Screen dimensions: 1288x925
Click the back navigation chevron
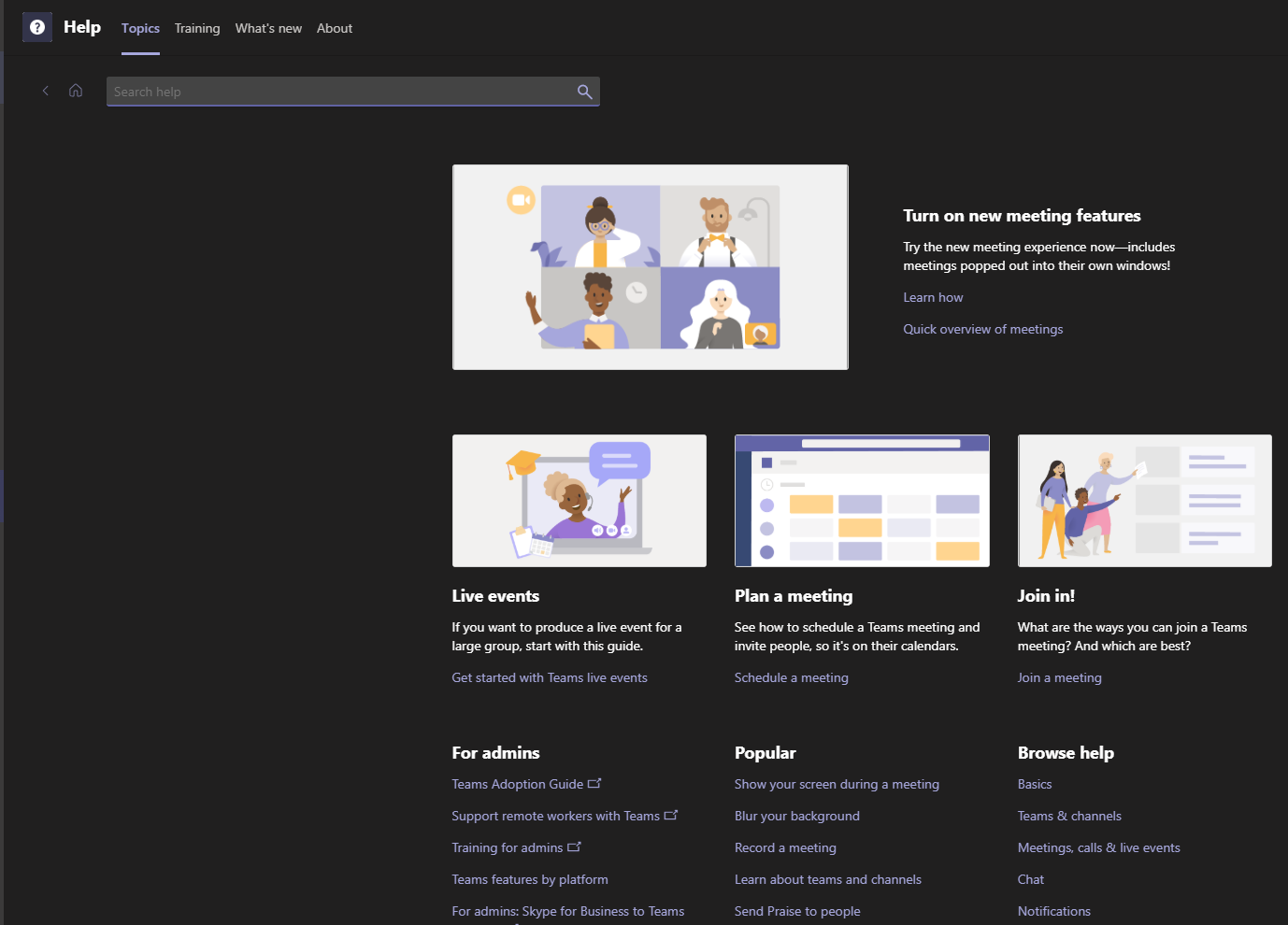click(x=45, y=91)
